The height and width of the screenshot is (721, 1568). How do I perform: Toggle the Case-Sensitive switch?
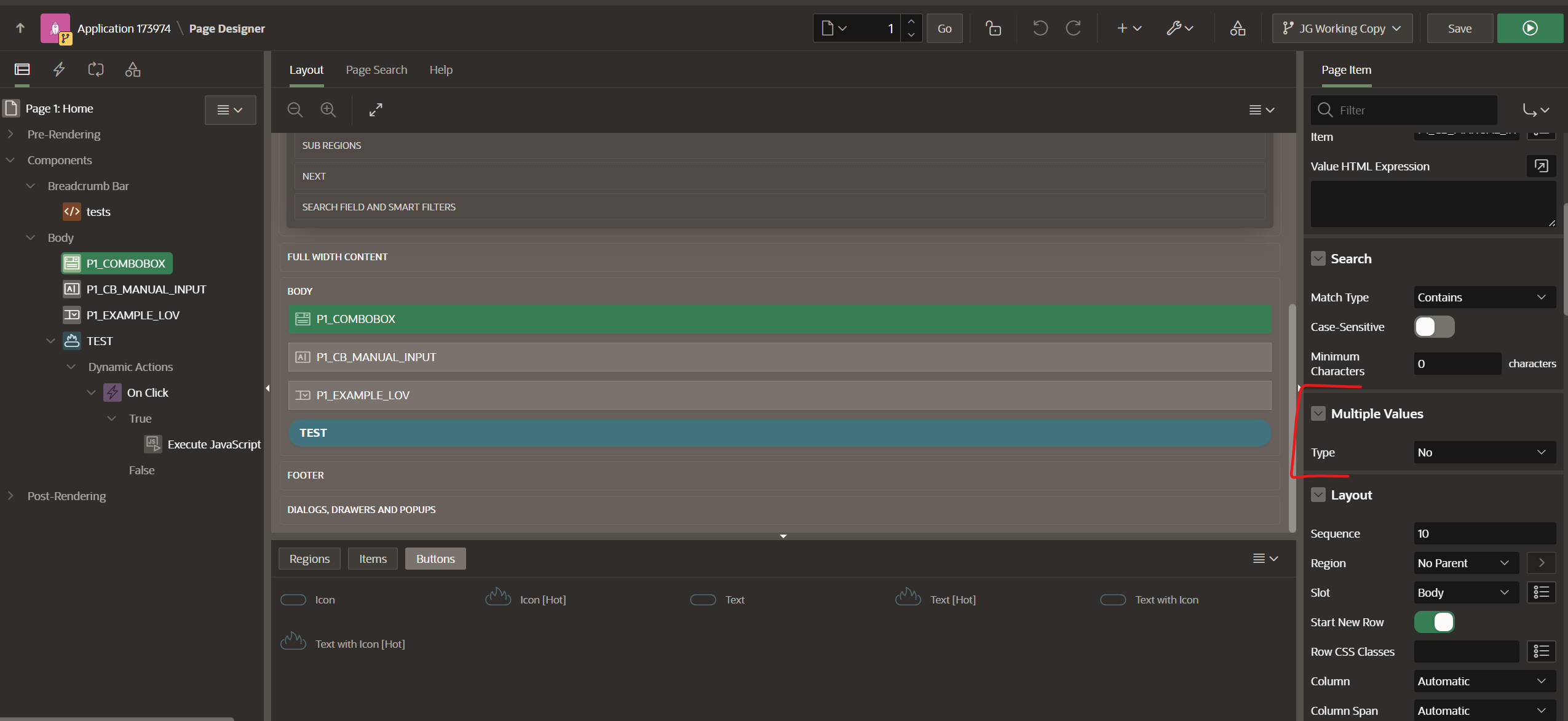[x=1434, y=327]
